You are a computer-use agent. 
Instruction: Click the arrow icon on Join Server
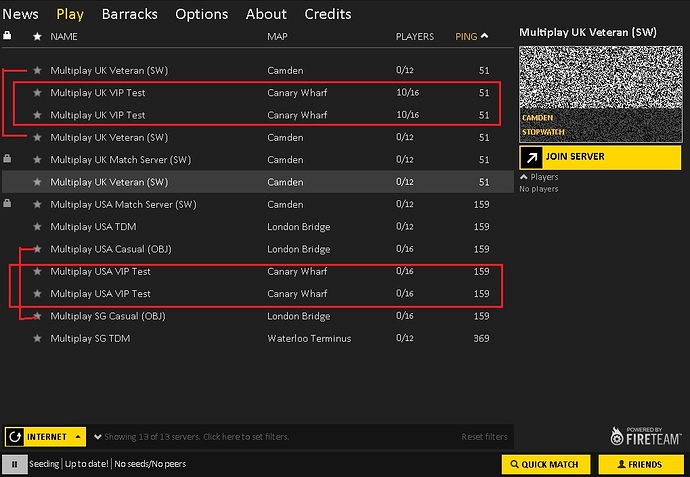533,157
